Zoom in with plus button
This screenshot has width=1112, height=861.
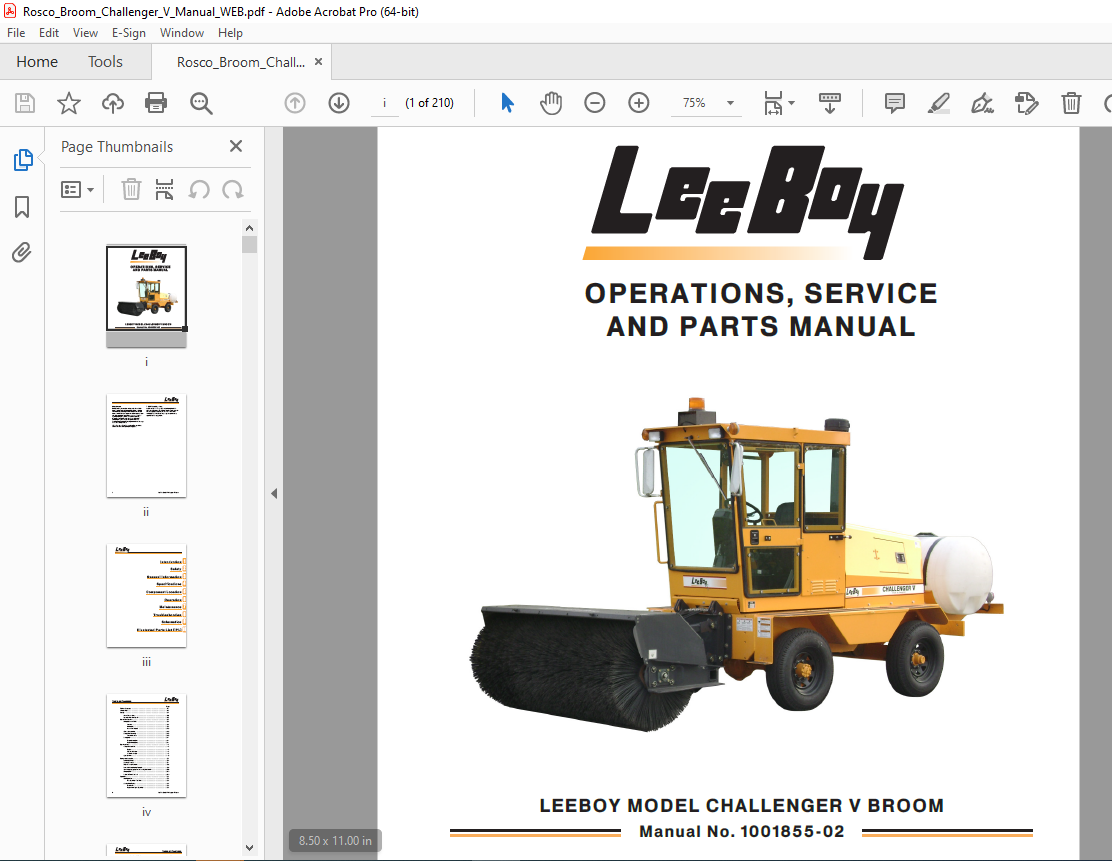click(638, 103)
